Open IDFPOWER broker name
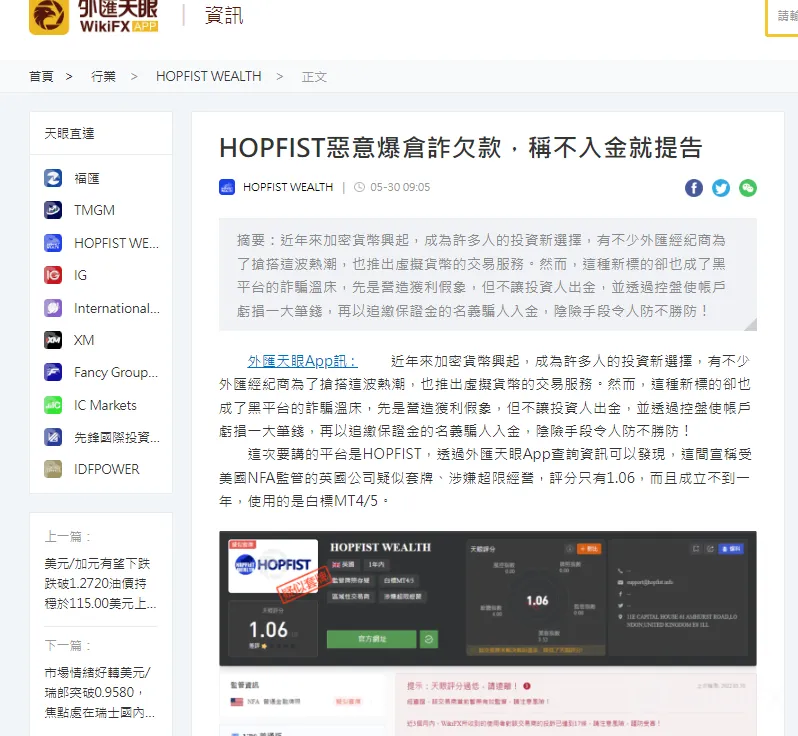Image resolution: width=798 pixels, height=736 pixels. point(107,469)
